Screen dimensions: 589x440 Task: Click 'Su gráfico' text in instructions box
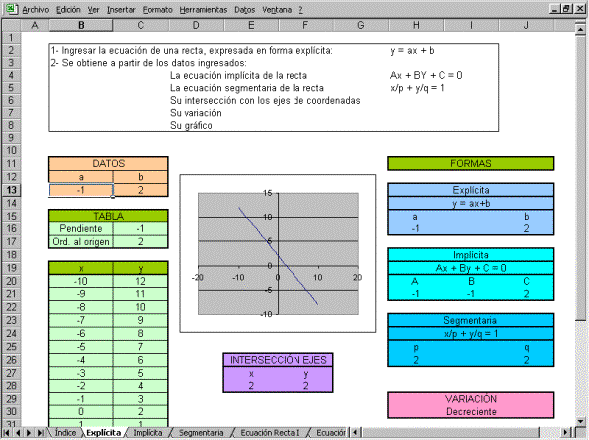(191, 125)
